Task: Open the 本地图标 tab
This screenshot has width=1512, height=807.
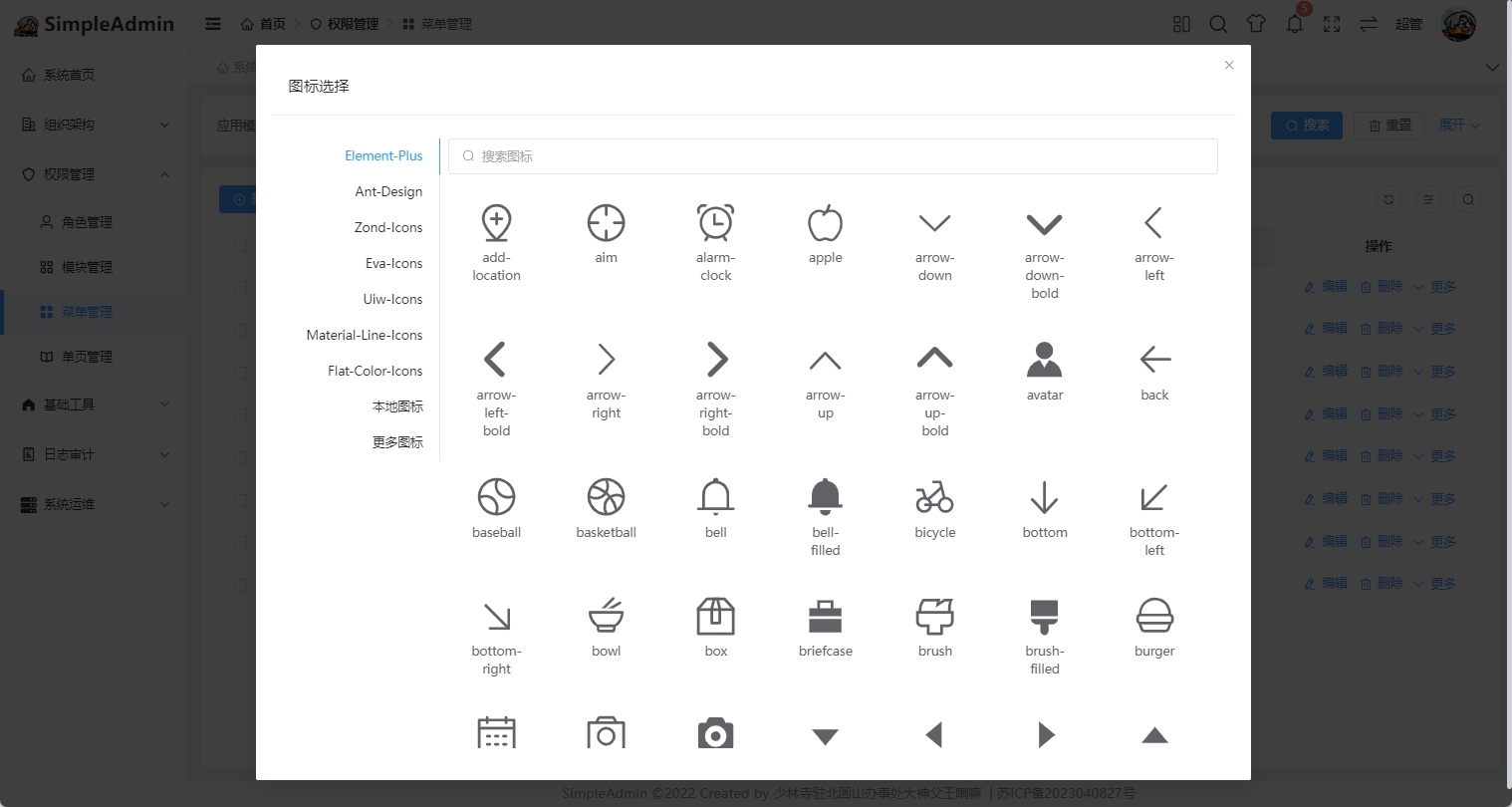Action: (x=397, y=406)
